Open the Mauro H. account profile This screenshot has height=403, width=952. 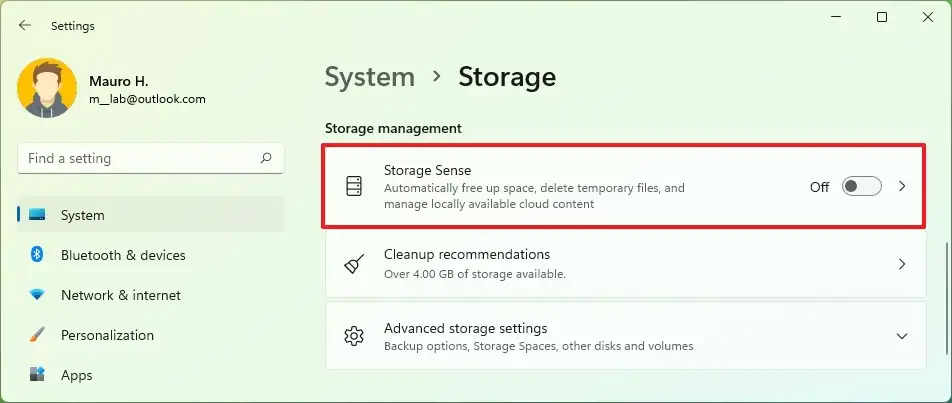coord(112,89)
